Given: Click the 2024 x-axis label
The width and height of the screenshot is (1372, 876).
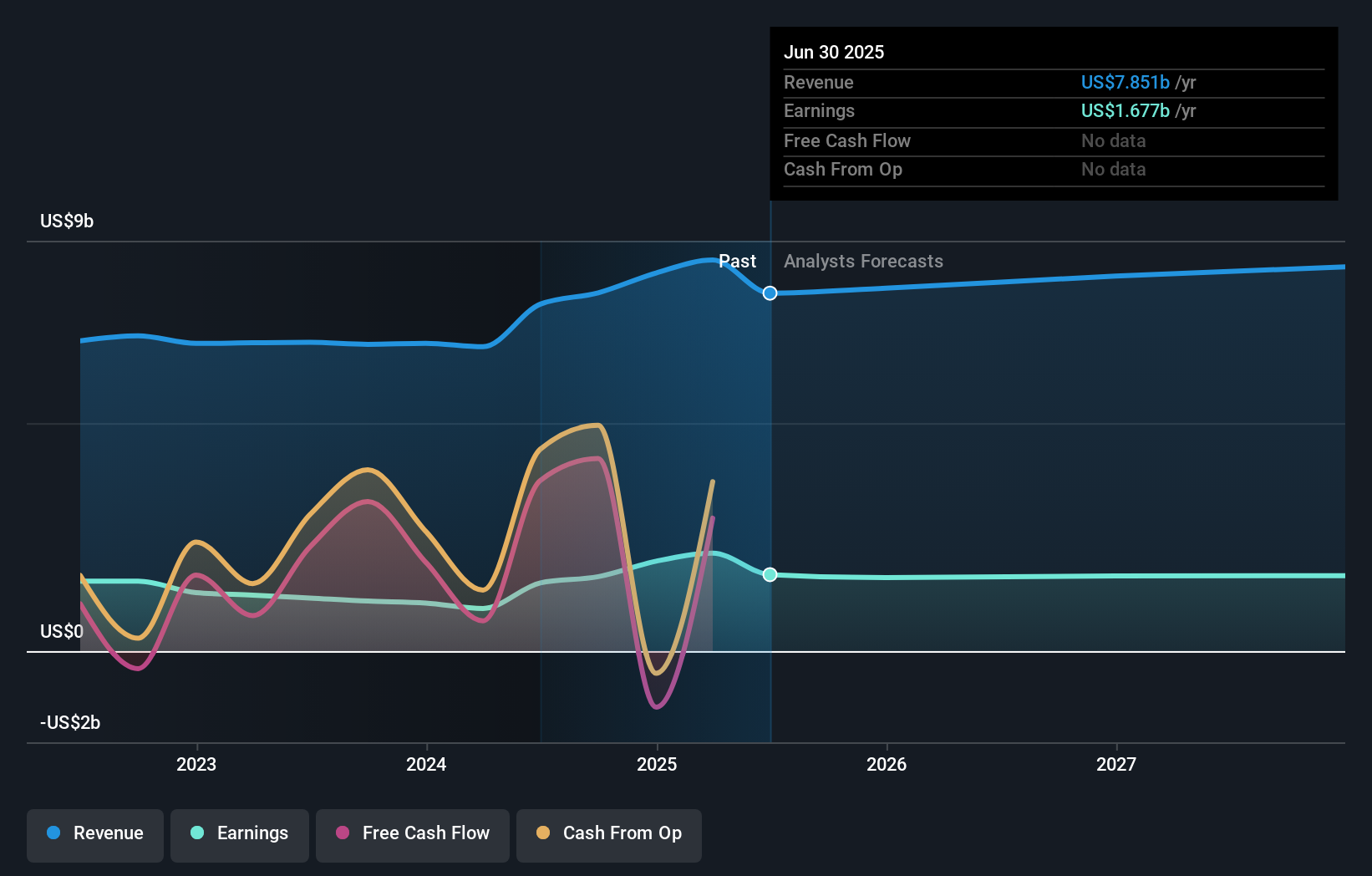Looking at the screenshot, I should tap(426, 764).
